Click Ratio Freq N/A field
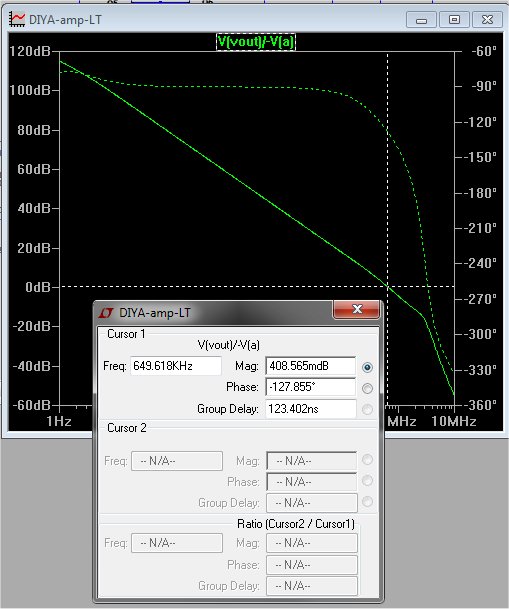This screenshot has width=509, height=609. click(177, 543)
